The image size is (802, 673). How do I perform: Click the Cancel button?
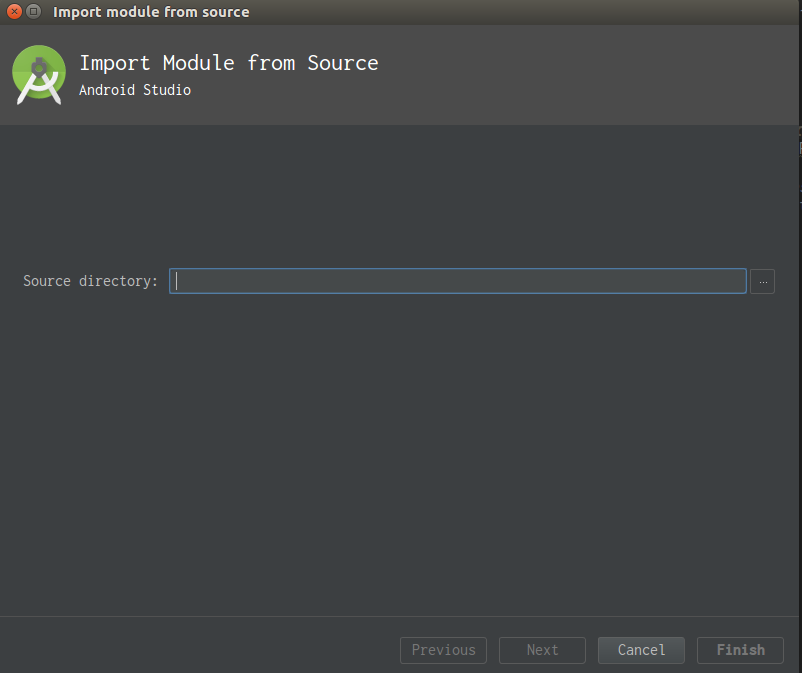coord(641,650)
